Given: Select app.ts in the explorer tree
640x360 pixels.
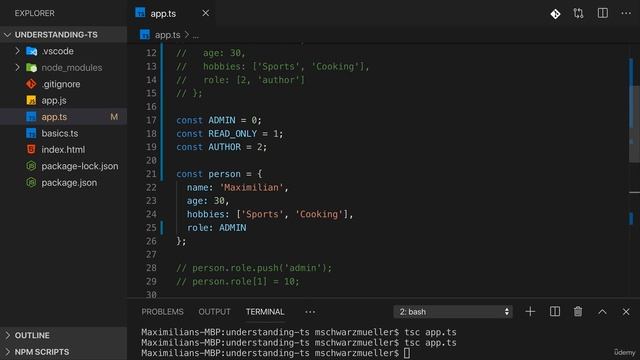Looking at the screenshot, I should [63, 117].
